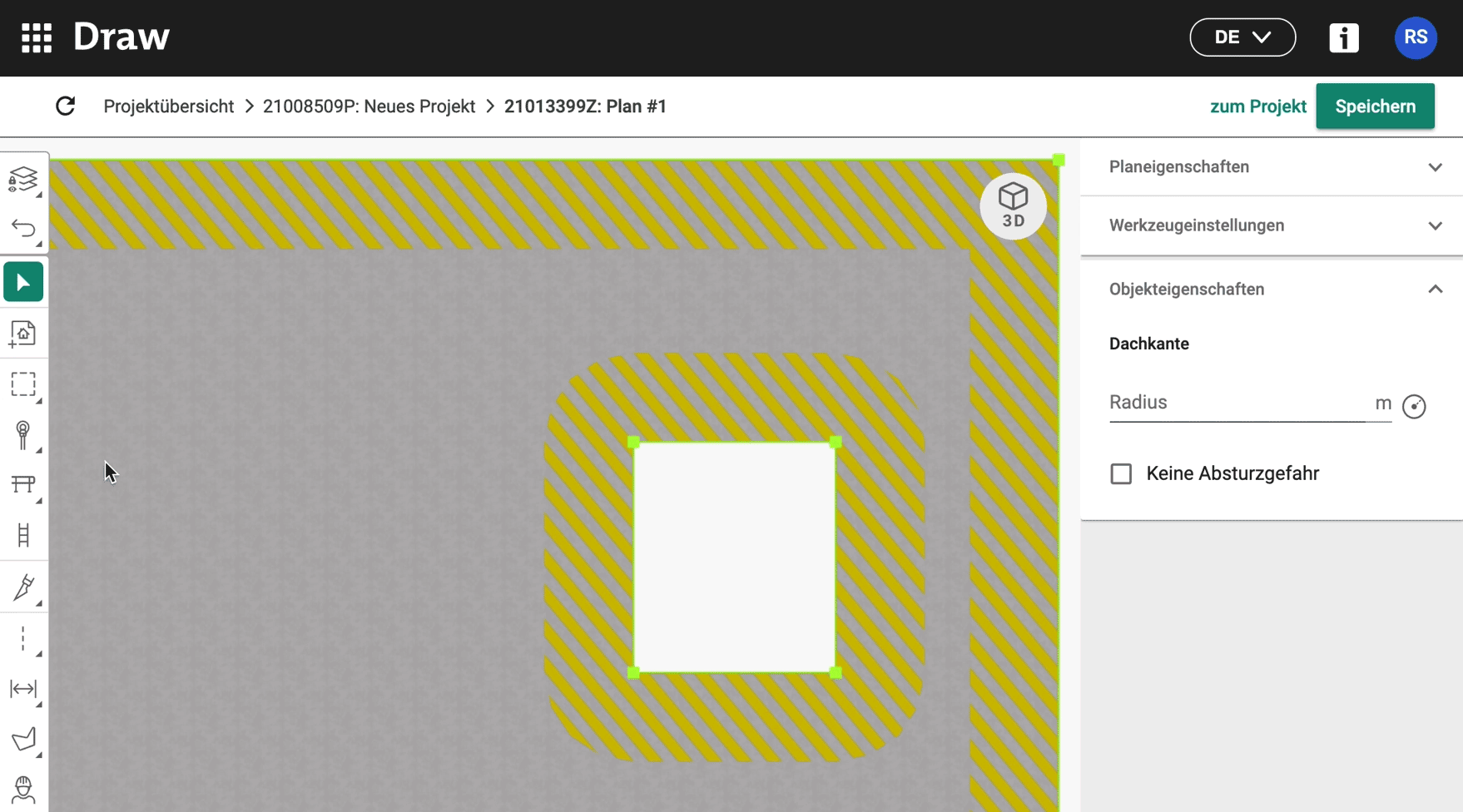Select the guardrail tool
The width and height of the screenshot is (1463, 812).
pos(23,484)
